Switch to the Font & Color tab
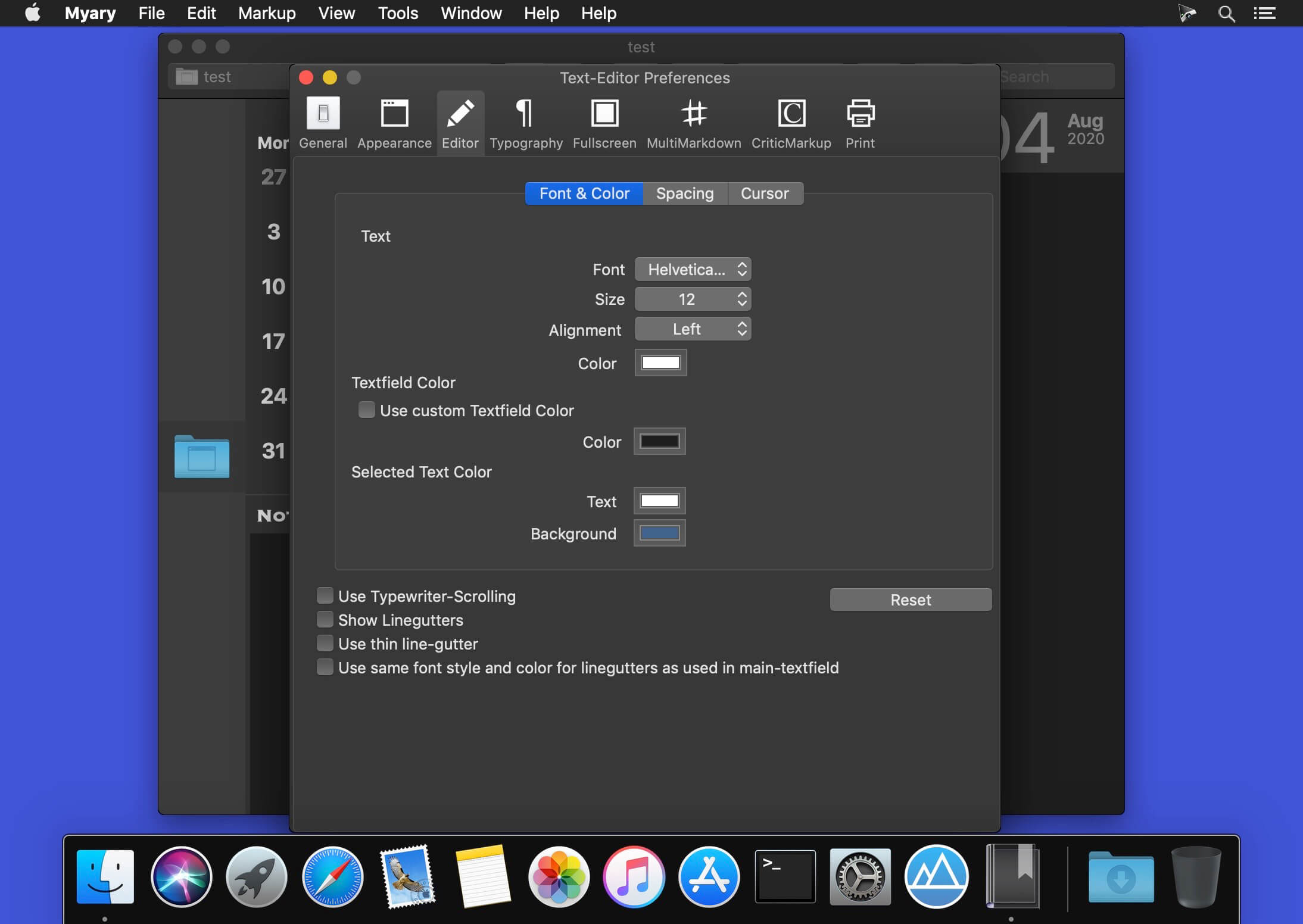This screenshot has width=1303, height=924. (x=584, y=193)
